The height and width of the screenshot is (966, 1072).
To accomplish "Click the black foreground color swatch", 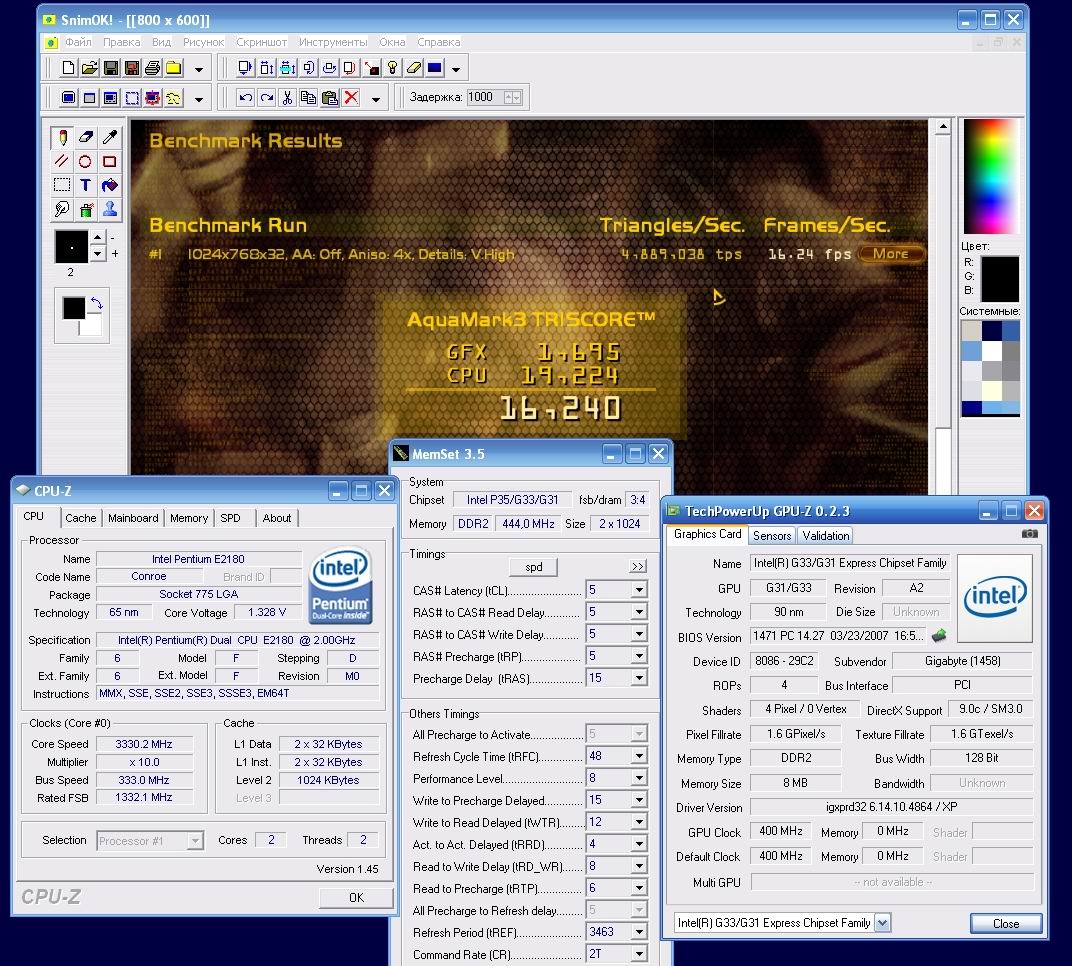I will point(73,308).
